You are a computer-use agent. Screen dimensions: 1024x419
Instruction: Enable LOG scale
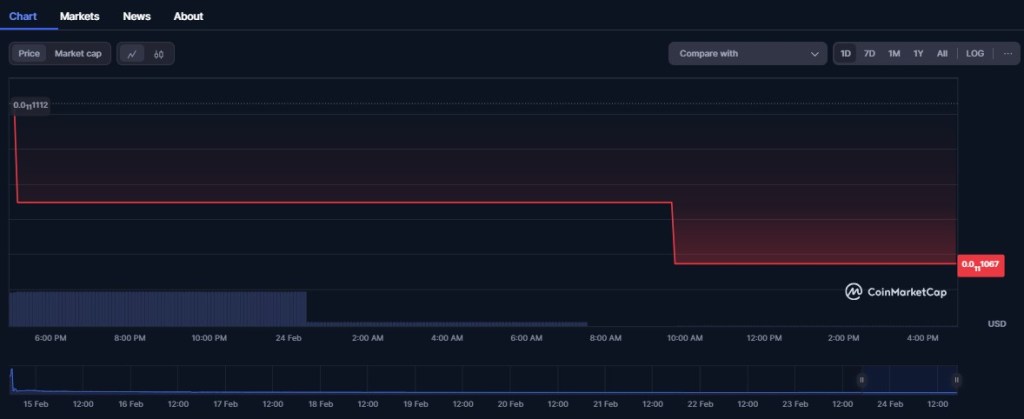[x=974, y=54]
